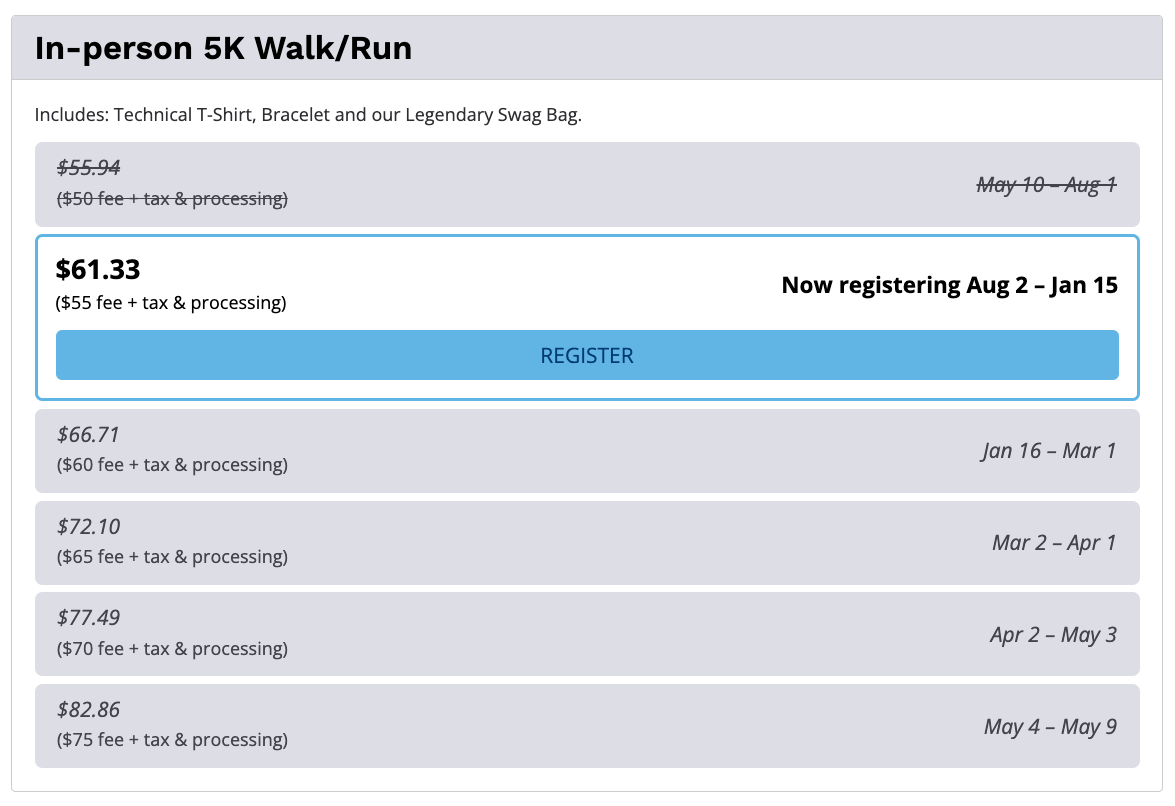This screenshot has height=806, width=1175.
Task: Click the Apr 2 – May 3 date range
Action: 1053,635
